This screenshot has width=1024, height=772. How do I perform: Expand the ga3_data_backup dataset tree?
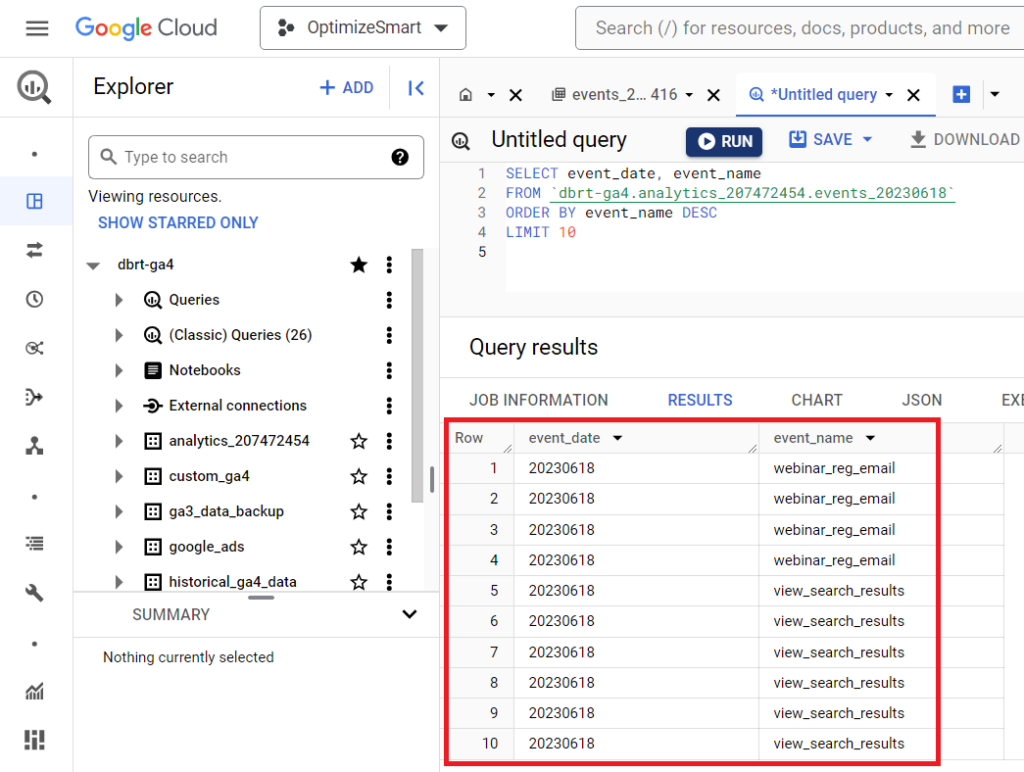click(119, 511)
